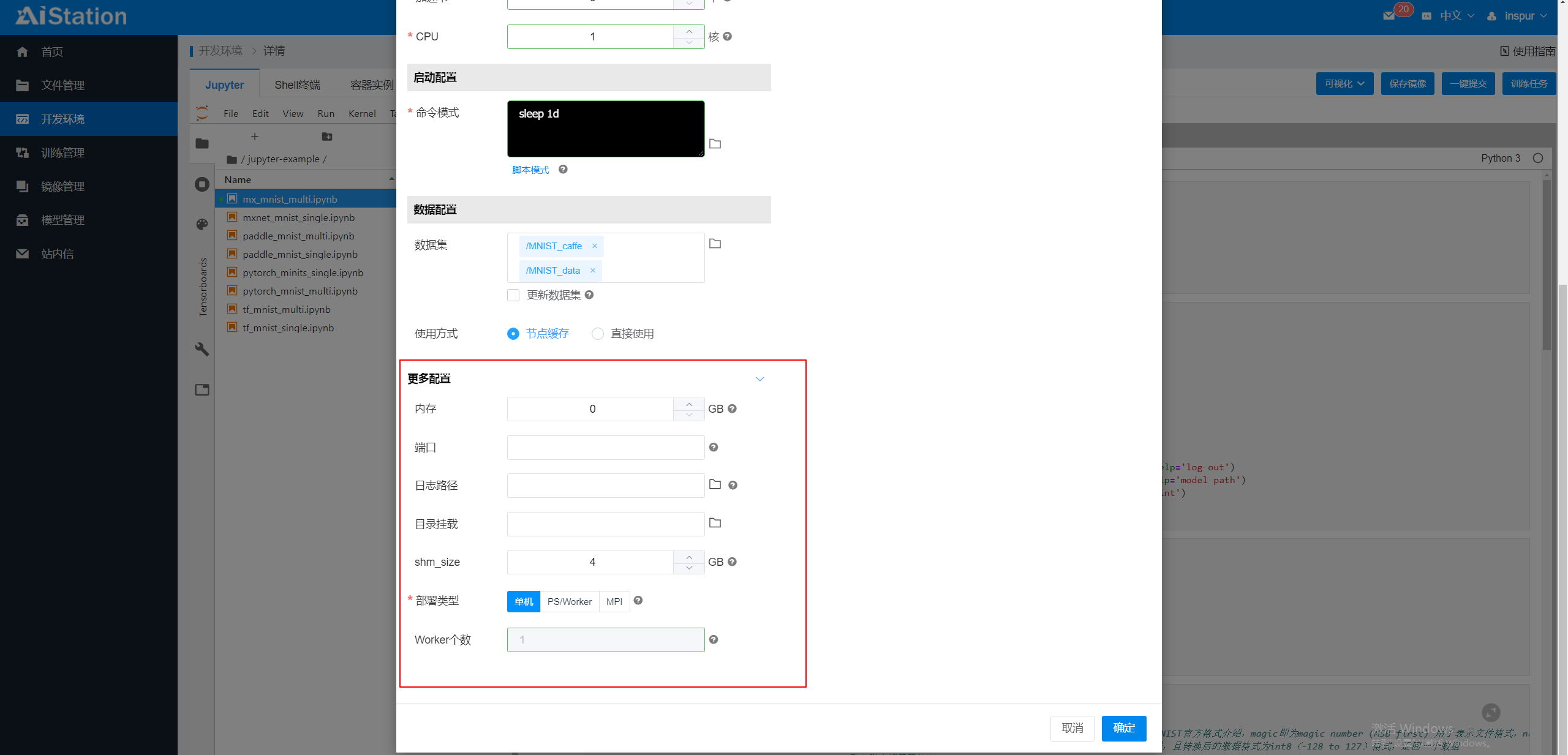Collapse the 更多配置 section chevron
Image resolution: width=1568 pixels, height=755 pixels.
[x=759, y=379]
